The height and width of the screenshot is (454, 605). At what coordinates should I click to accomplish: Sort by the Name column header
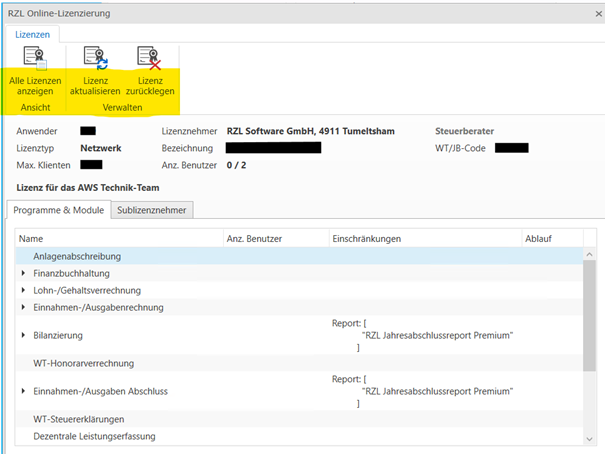point(120,239)
